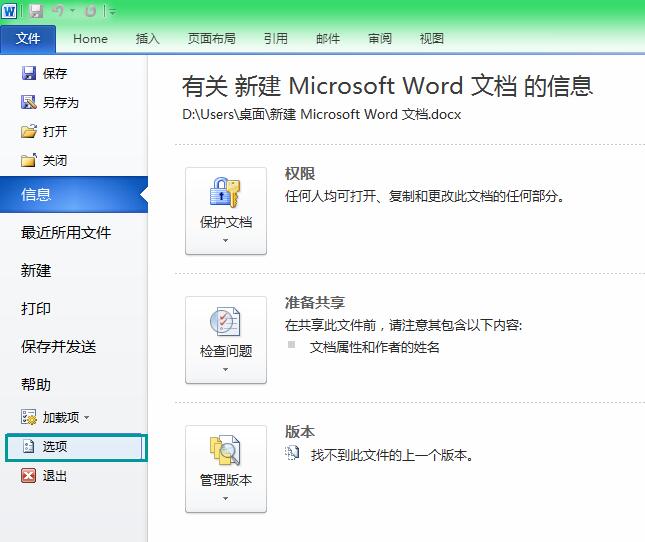The image size is (645, 542).
Task: Open the Undo history dropdown arrow
Action: click(x=72, y=11)
